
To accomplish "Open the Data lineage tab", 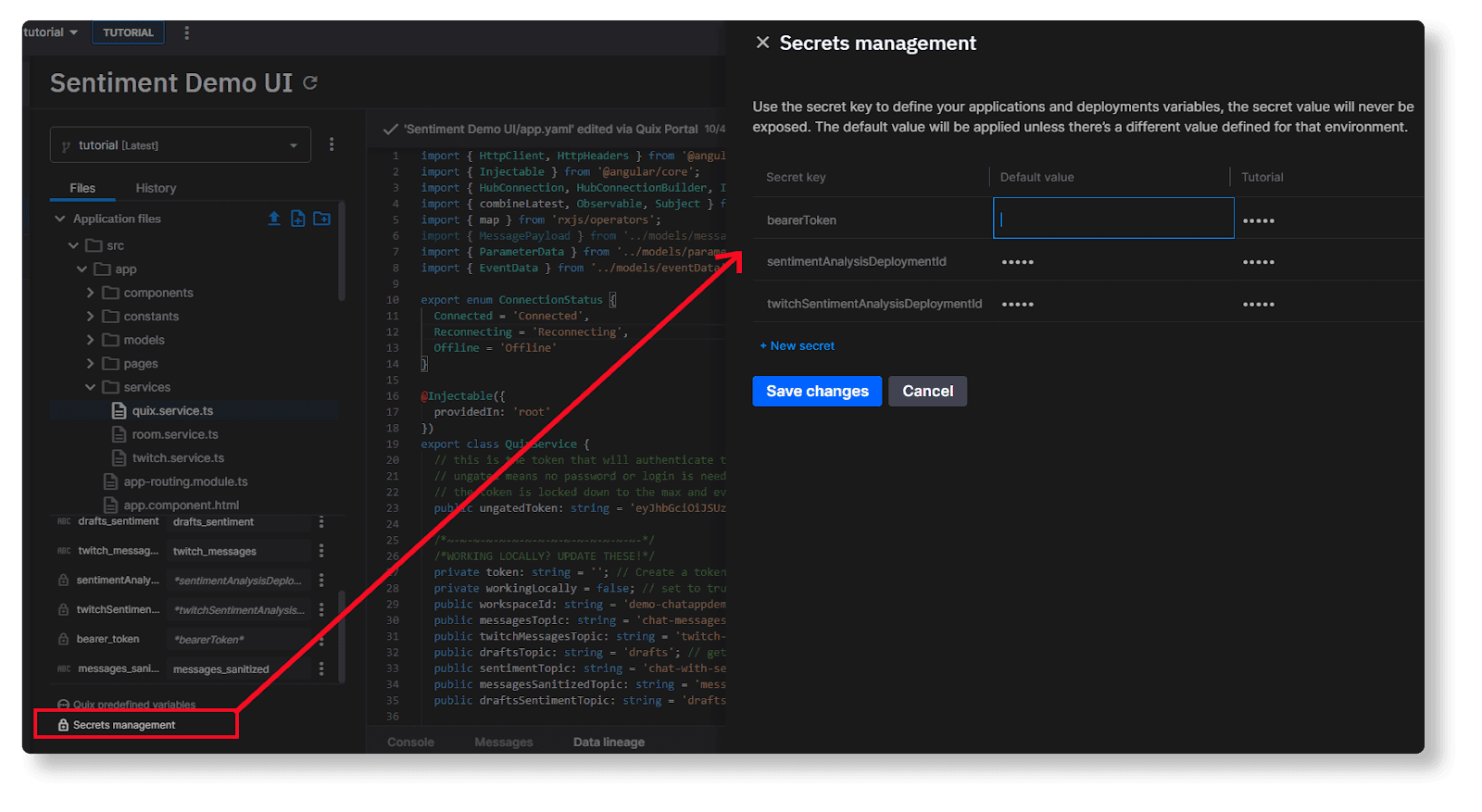I will point(609,742).
